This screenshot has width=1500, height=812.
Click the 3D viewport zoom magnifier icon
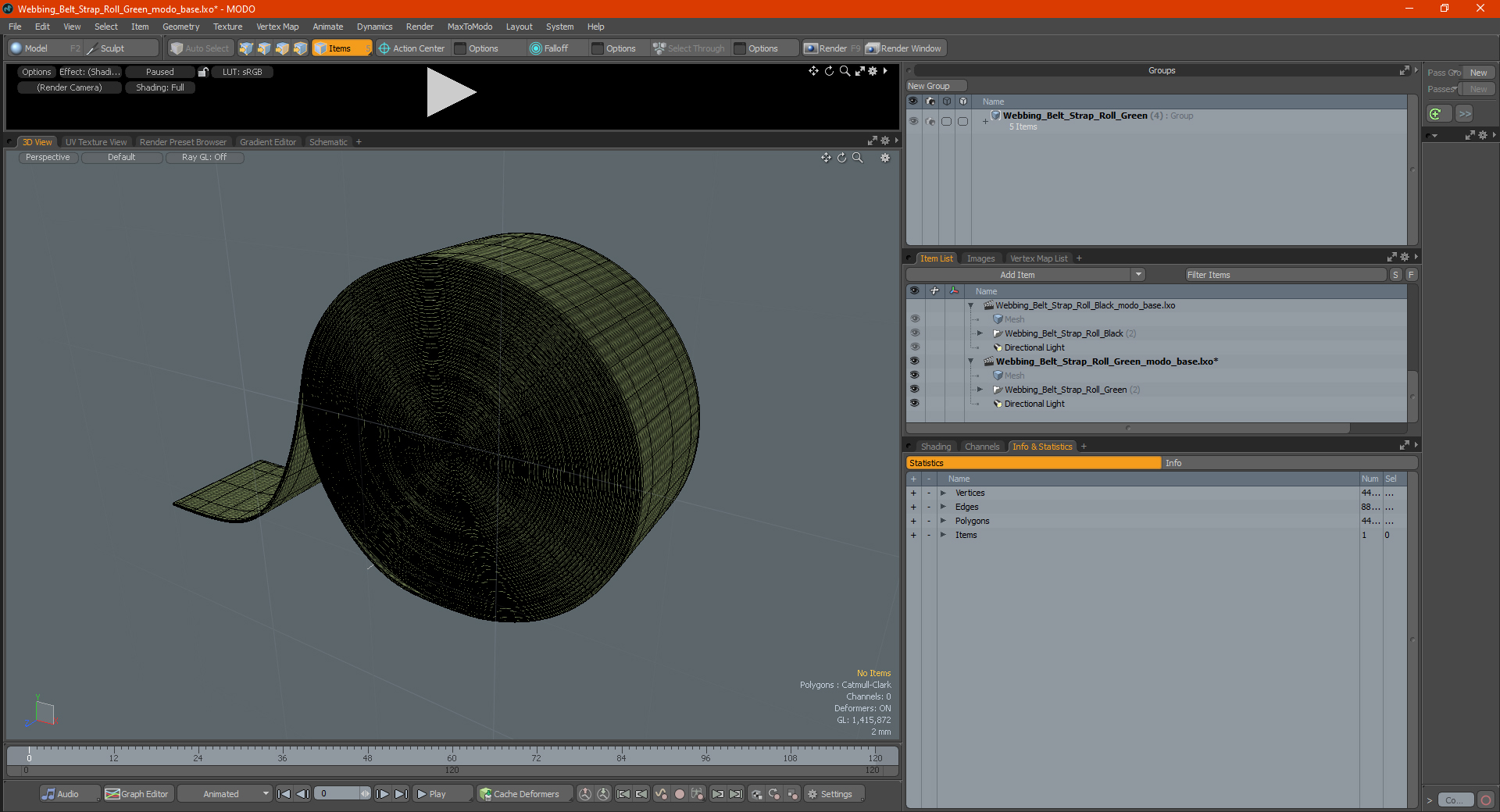pos(857,158)
